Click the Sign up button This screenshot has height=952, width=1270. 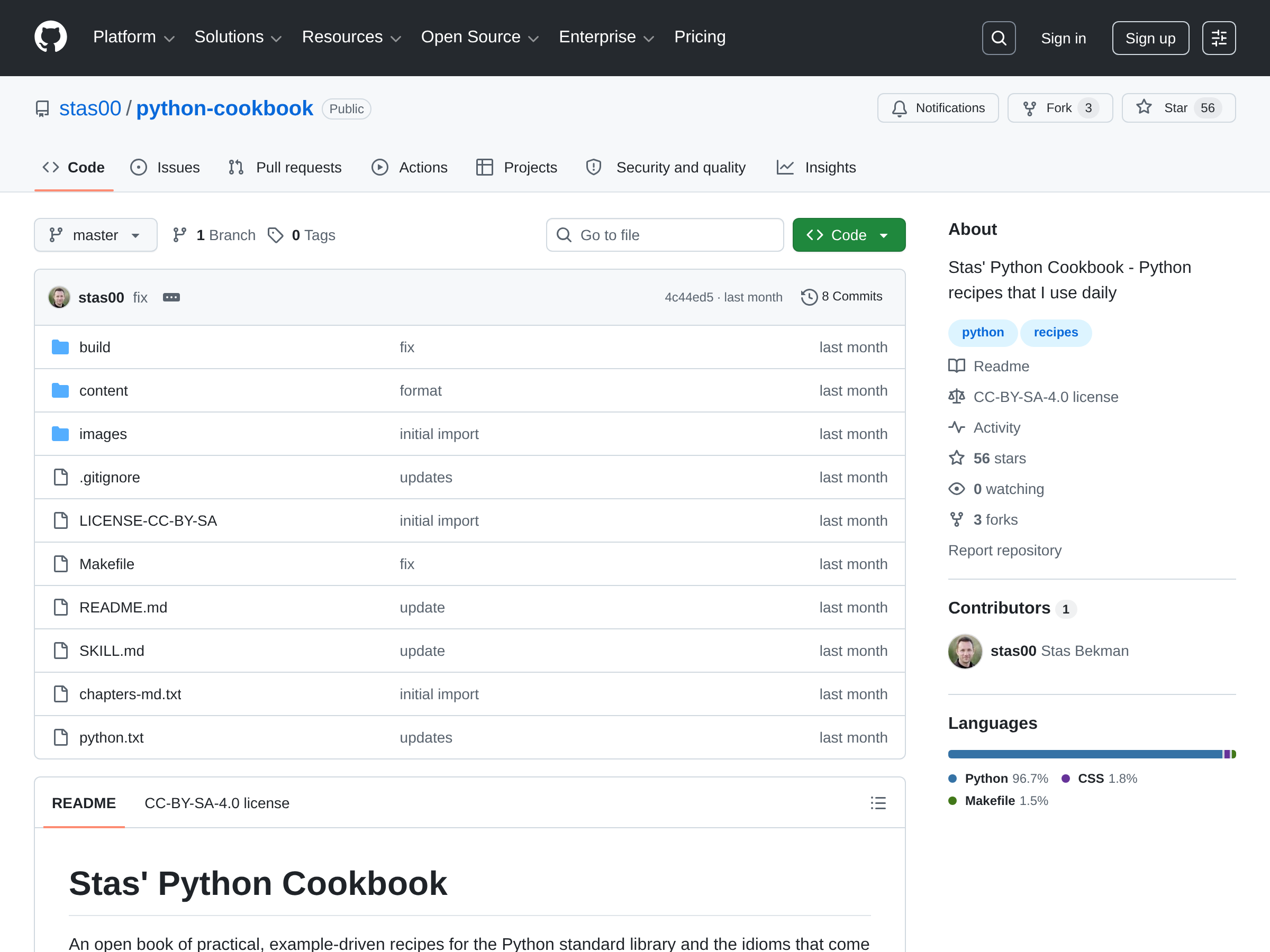[x=1150, y=38]
